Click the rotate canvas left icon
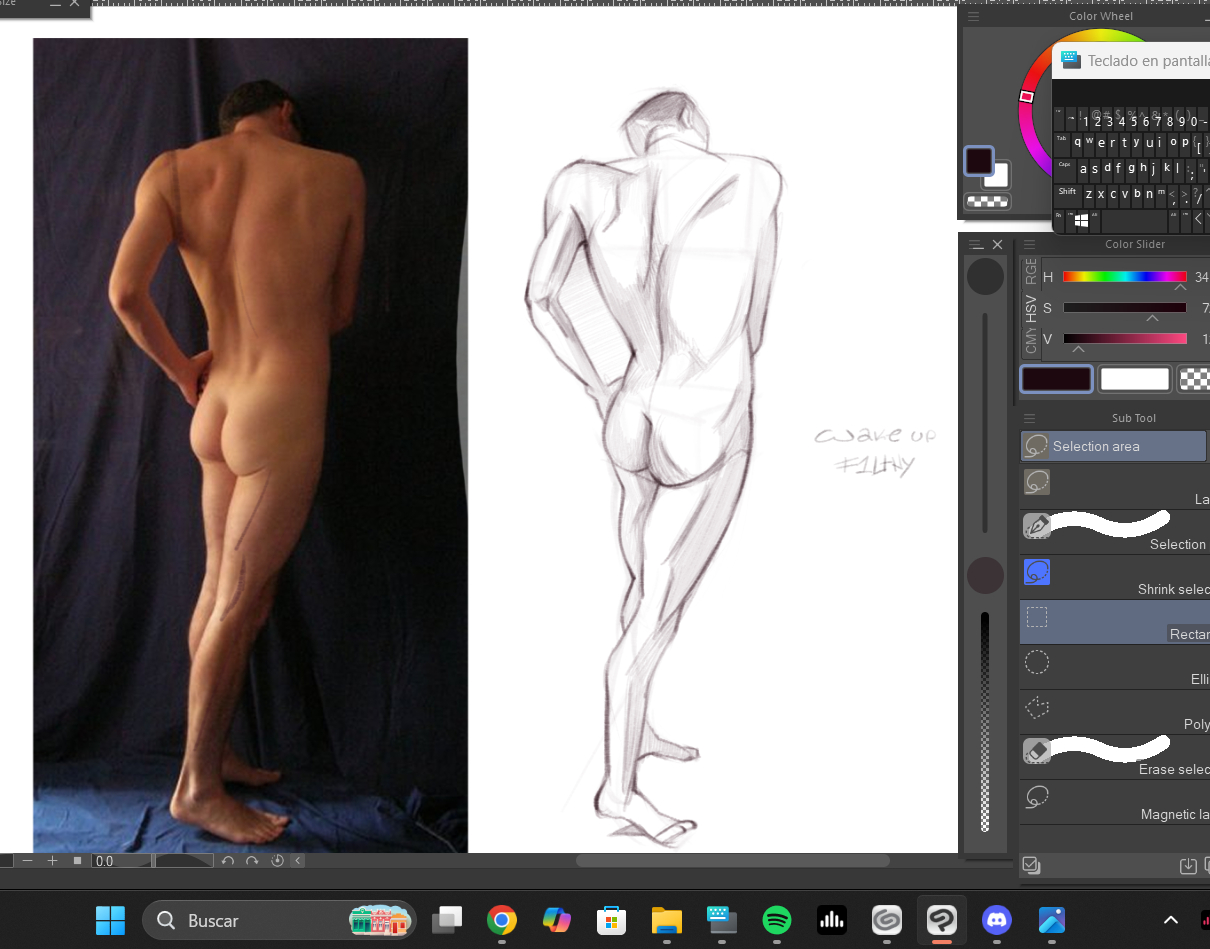The height and width of the screenshot is (949, 1210). click(228, 861)
